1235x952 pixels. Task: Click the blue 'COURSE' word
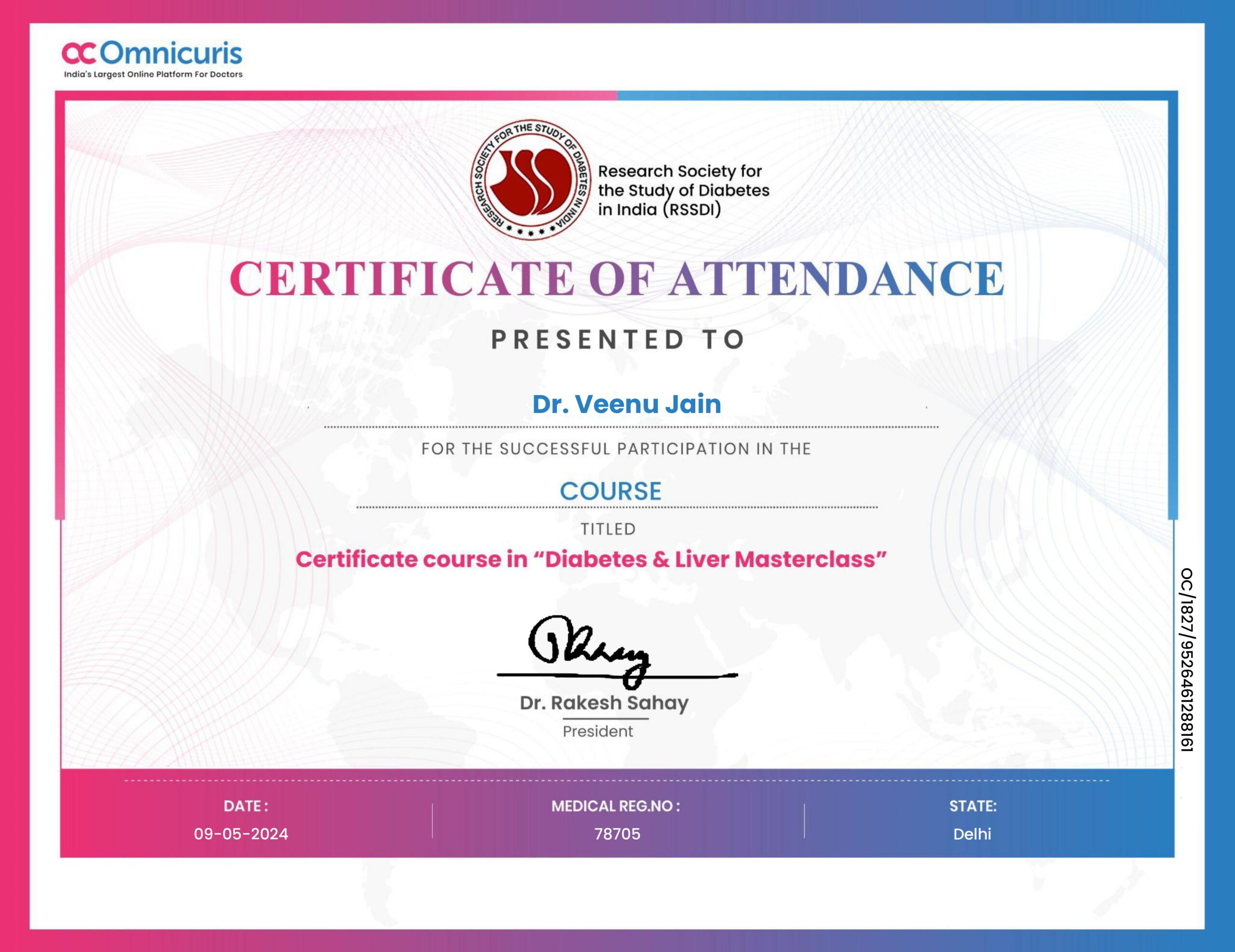[611, 490]
